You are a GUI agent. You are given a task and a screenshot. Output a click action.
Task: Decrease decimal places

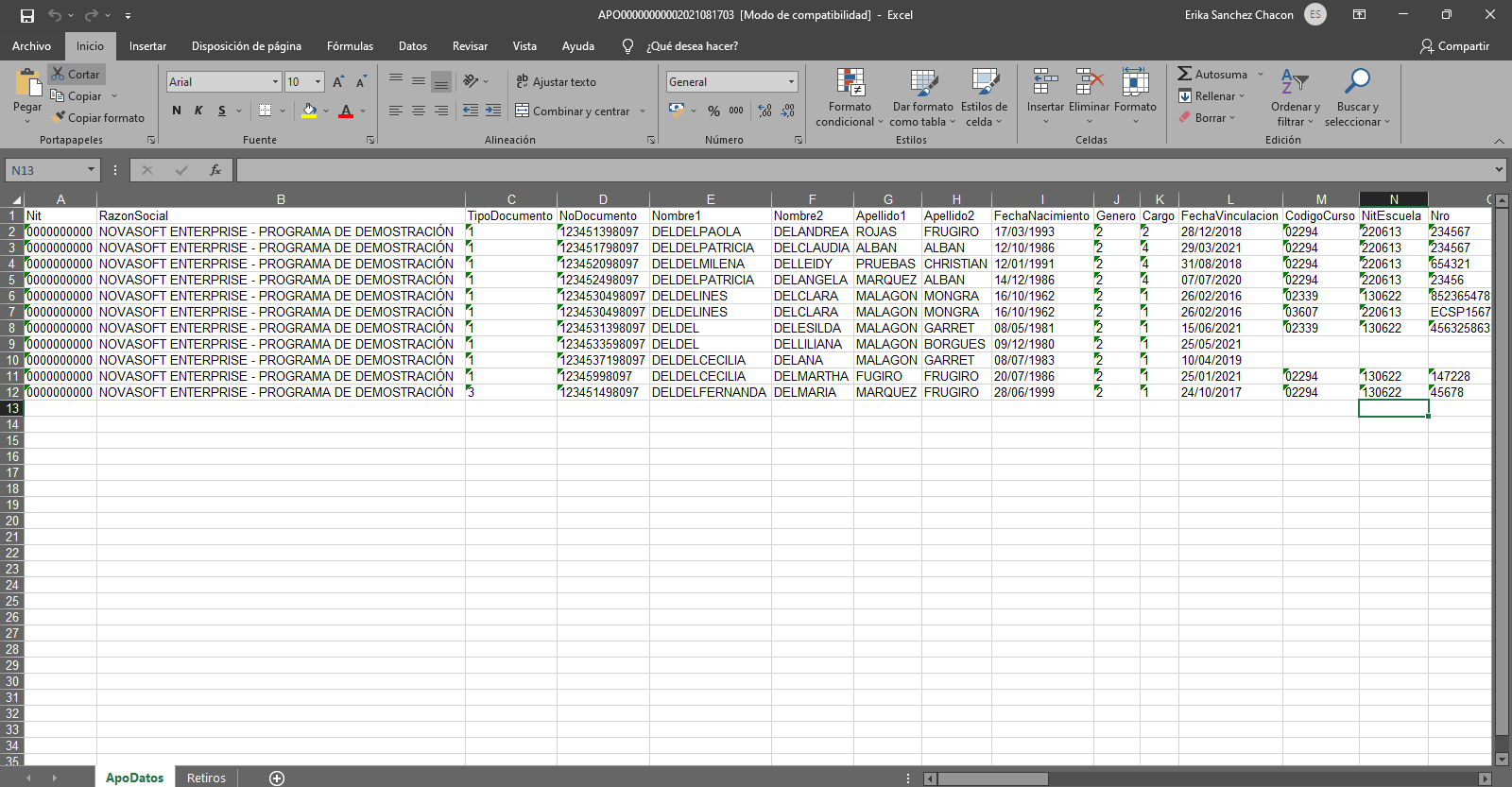(x=788, y=111)
